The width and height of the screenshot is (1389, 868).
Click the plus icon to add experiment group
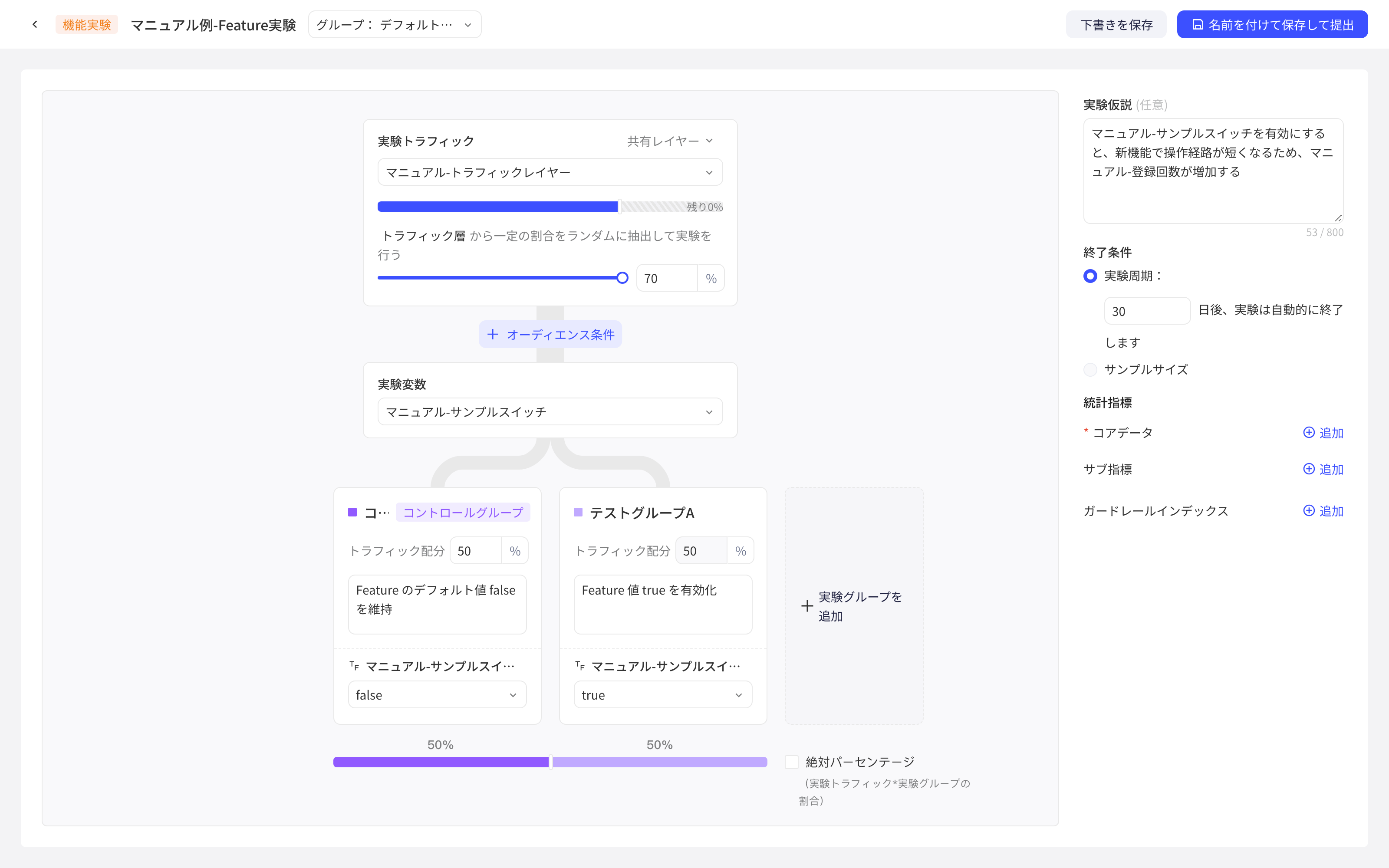(807, 606)
